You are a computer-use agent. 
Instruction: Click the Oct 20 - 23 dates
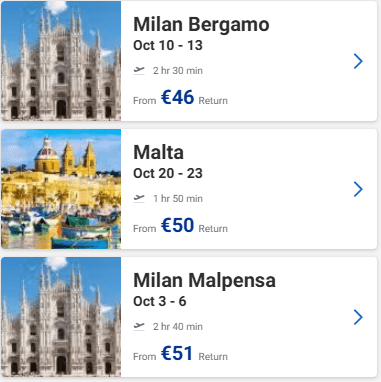coord(168,173)
